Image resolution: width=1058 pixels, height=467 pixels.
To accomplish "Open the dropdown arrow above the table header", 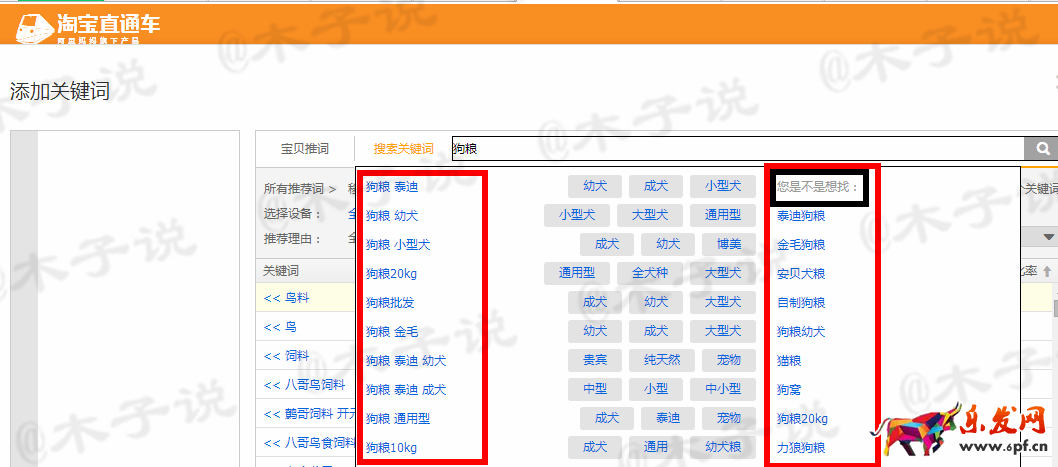I will coord(1048,237).
